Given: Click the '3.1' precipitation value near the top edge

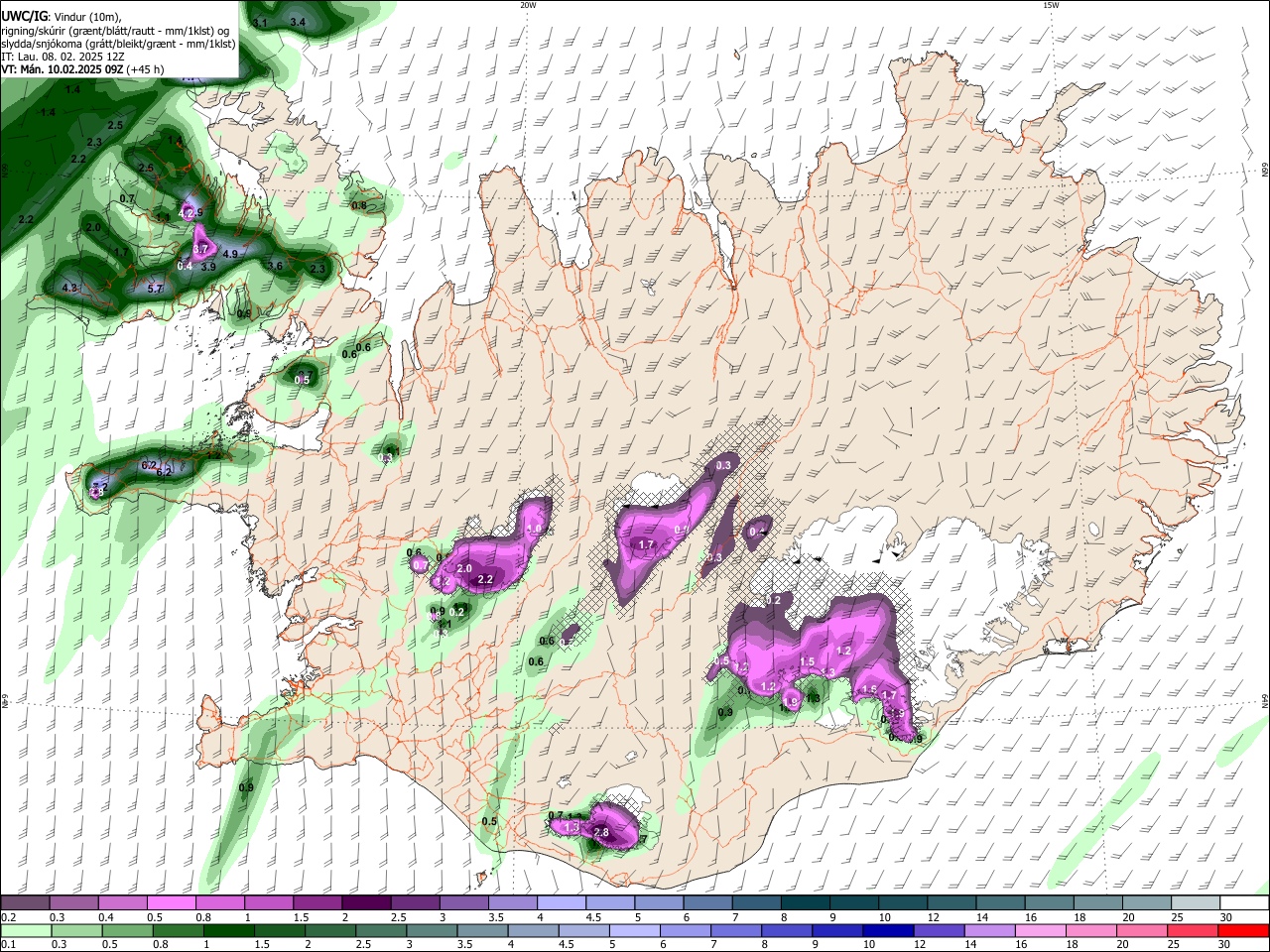Looking at the screenshot, I should 260,22.
